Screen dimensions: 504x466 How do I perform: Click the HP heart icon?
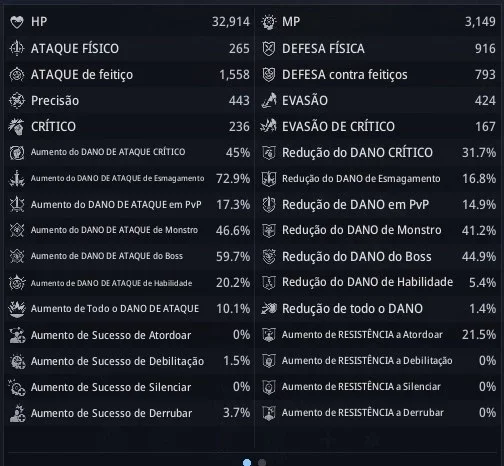pos(17,22)
